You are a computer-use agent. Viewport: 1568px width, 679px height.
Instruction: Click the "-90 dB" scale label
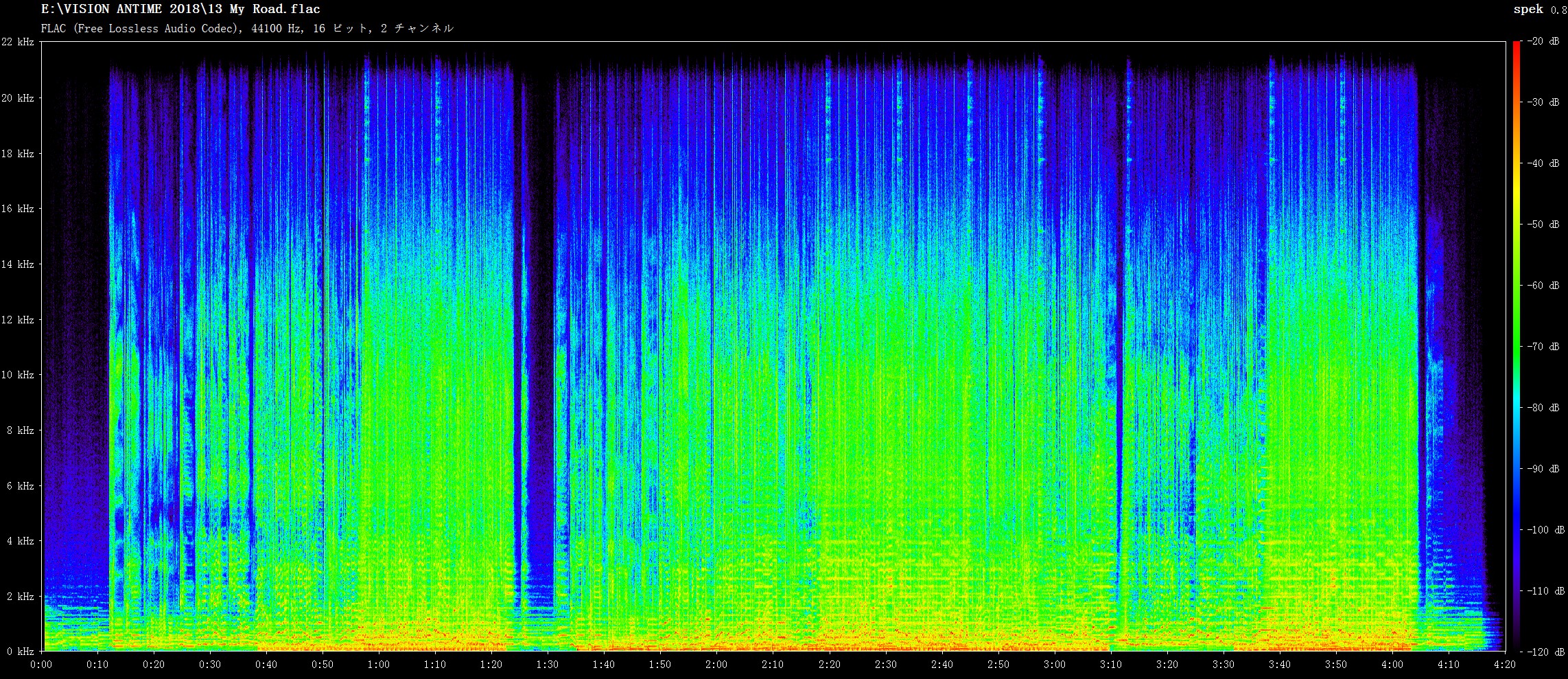pos(1544,469)
